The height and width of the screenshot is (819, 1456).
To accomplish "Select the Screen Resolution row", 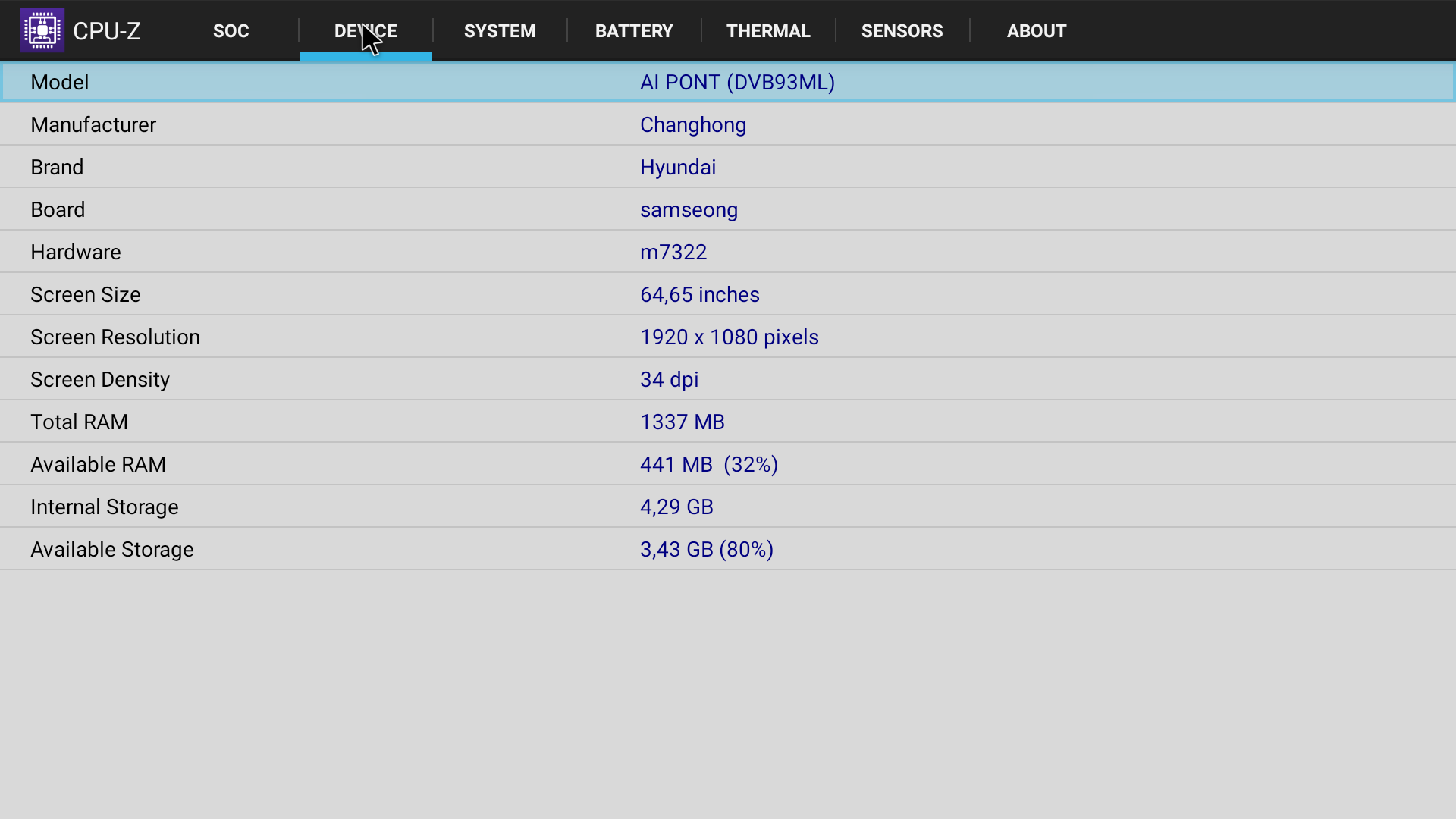I will [x=728, y=337].
